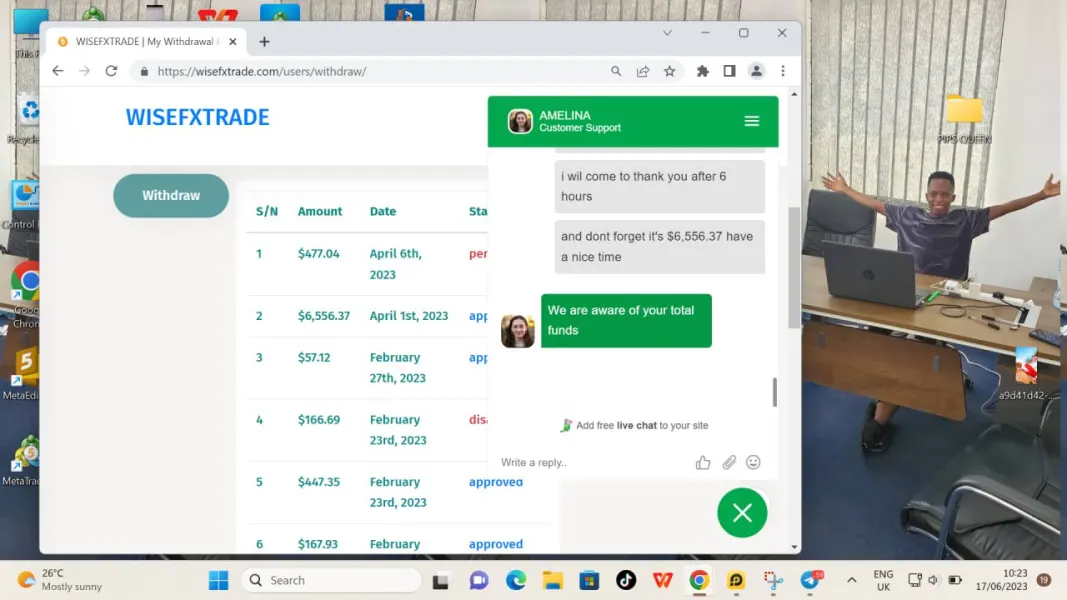
Task: Select the $477.04 amount cell
Action: pyautogui.click(x=318, y=254)
